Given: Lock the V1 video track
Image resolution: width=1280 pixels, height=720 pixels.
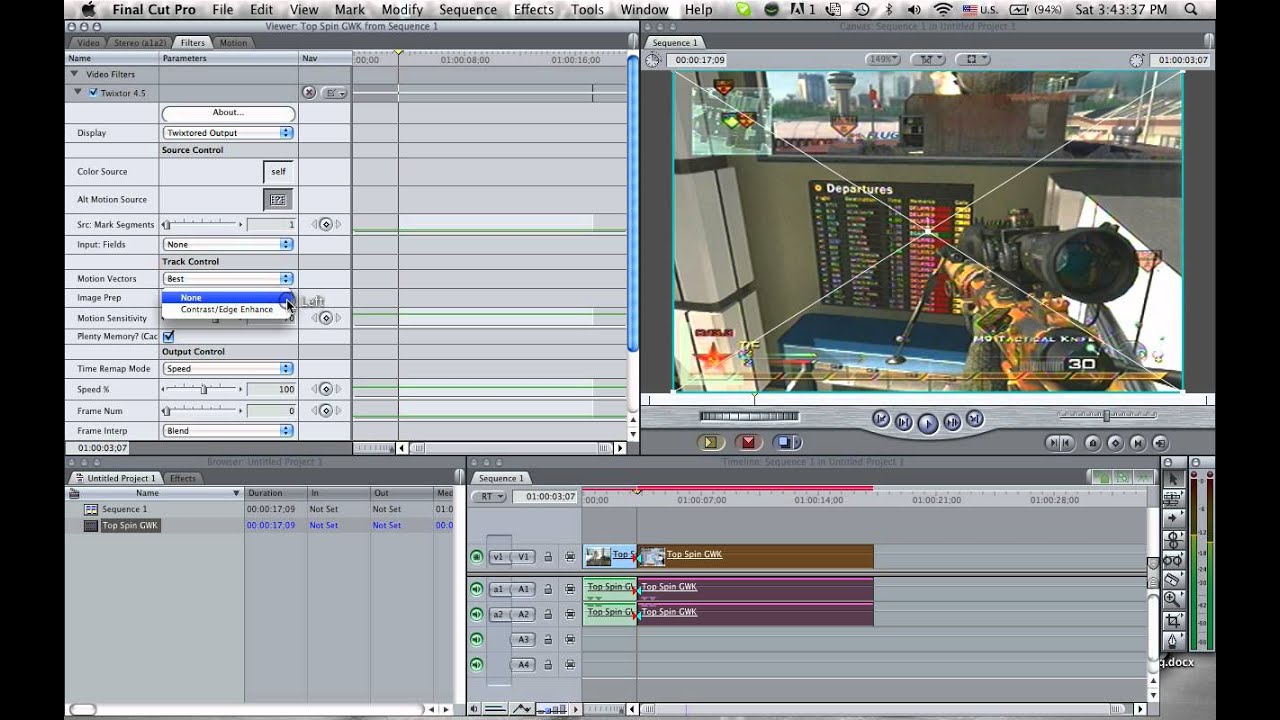Looking at the screenshot, I should point(548,557).
